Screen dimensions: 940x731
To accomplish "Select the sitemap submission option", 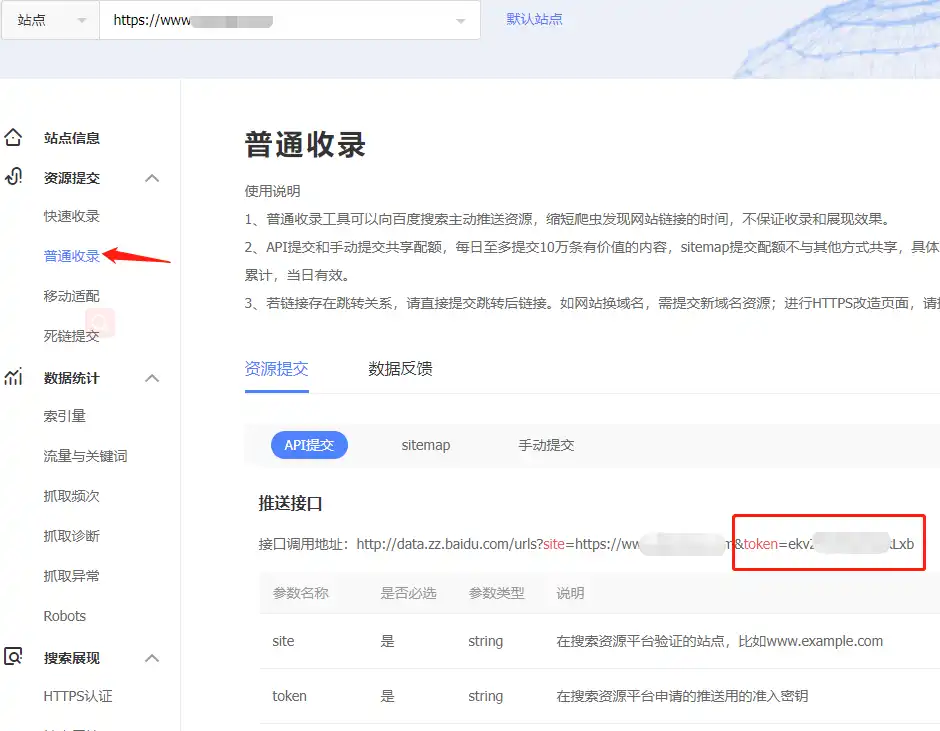I will click(x=426, y=445).
